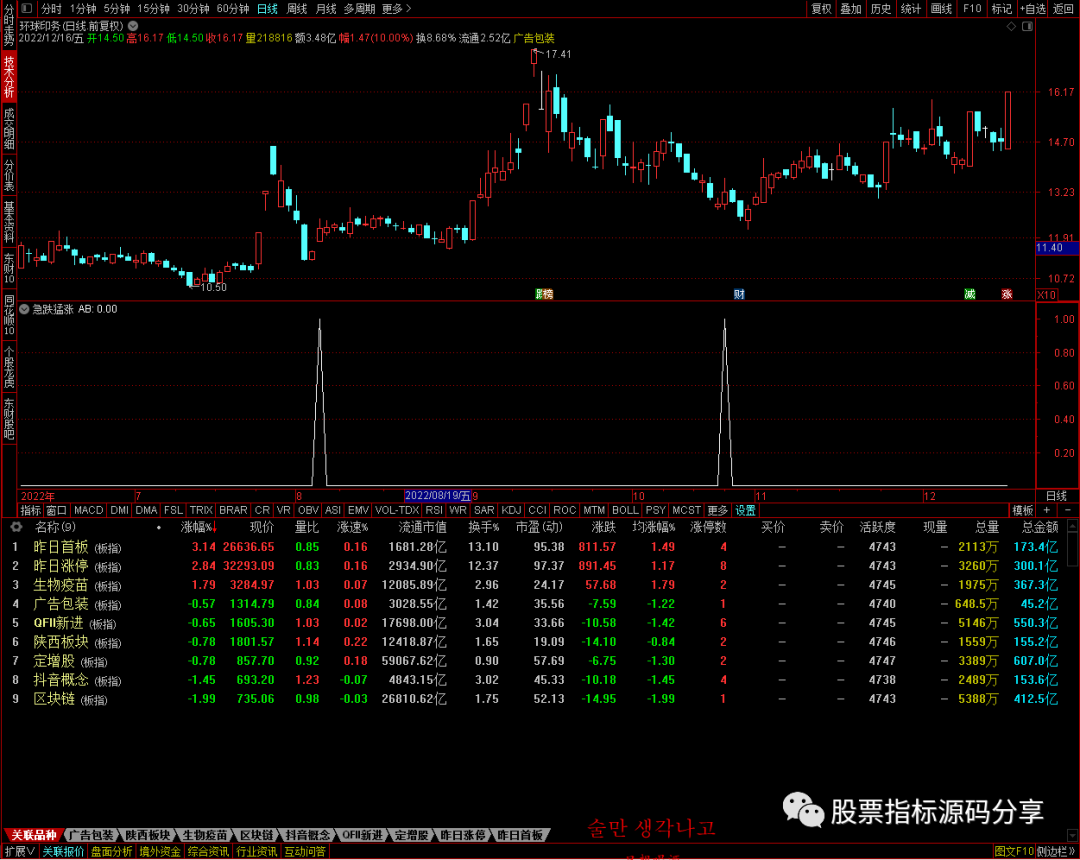Switch to the OBV indicator

pyautogui.click(x=308, y=510)
